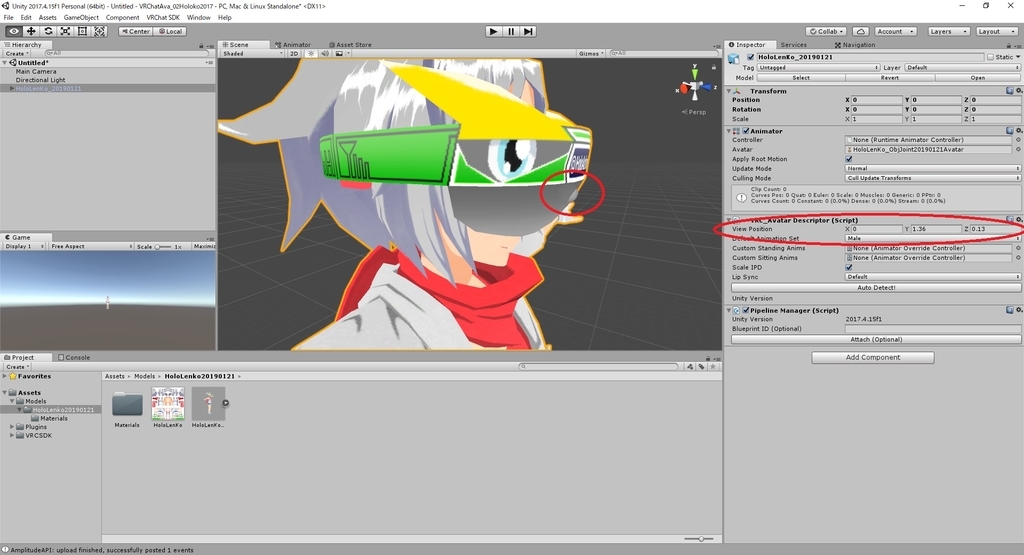Pick Controller object via circle selector
1024x555 pixels.
click(1018, 140)
